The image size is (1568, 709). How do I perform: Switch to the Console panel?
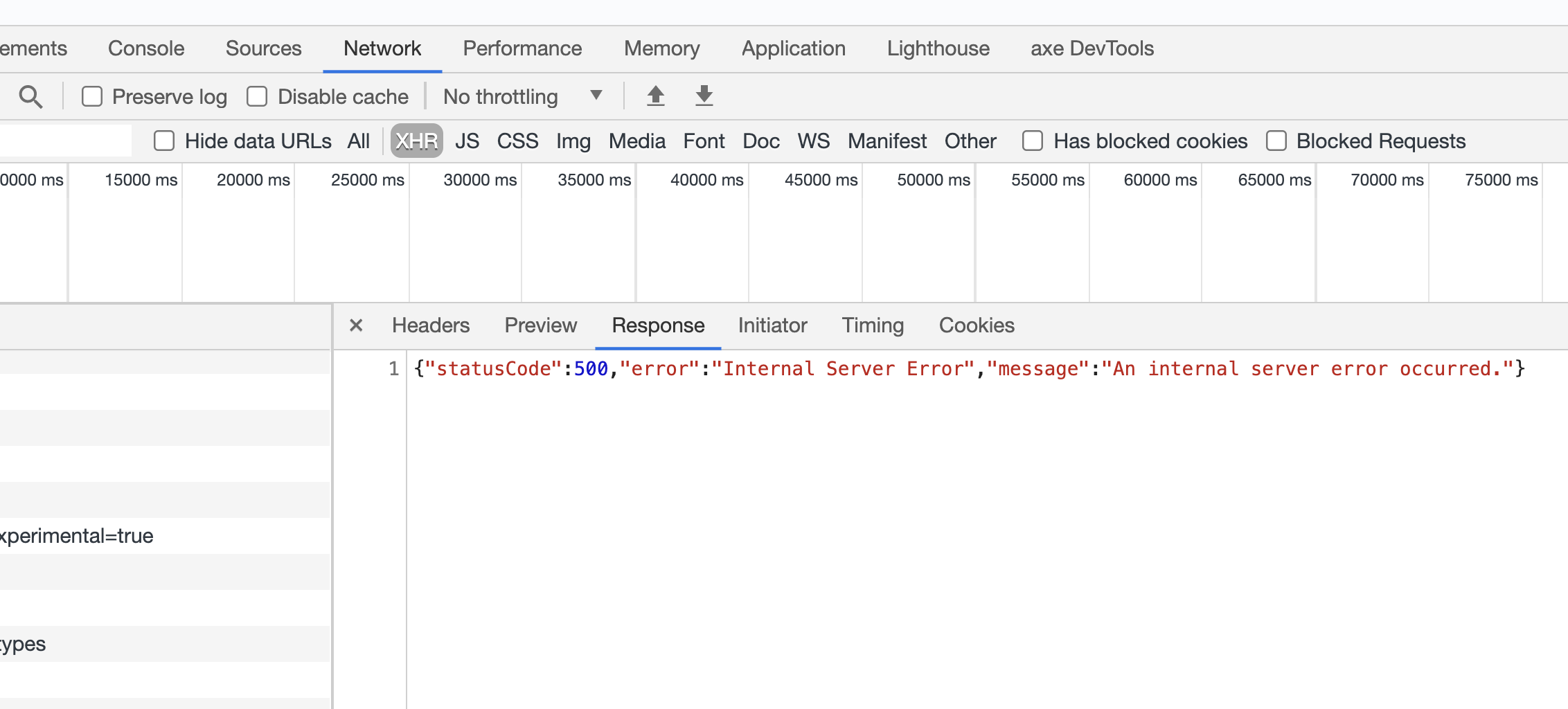click(x=145, y=48)
